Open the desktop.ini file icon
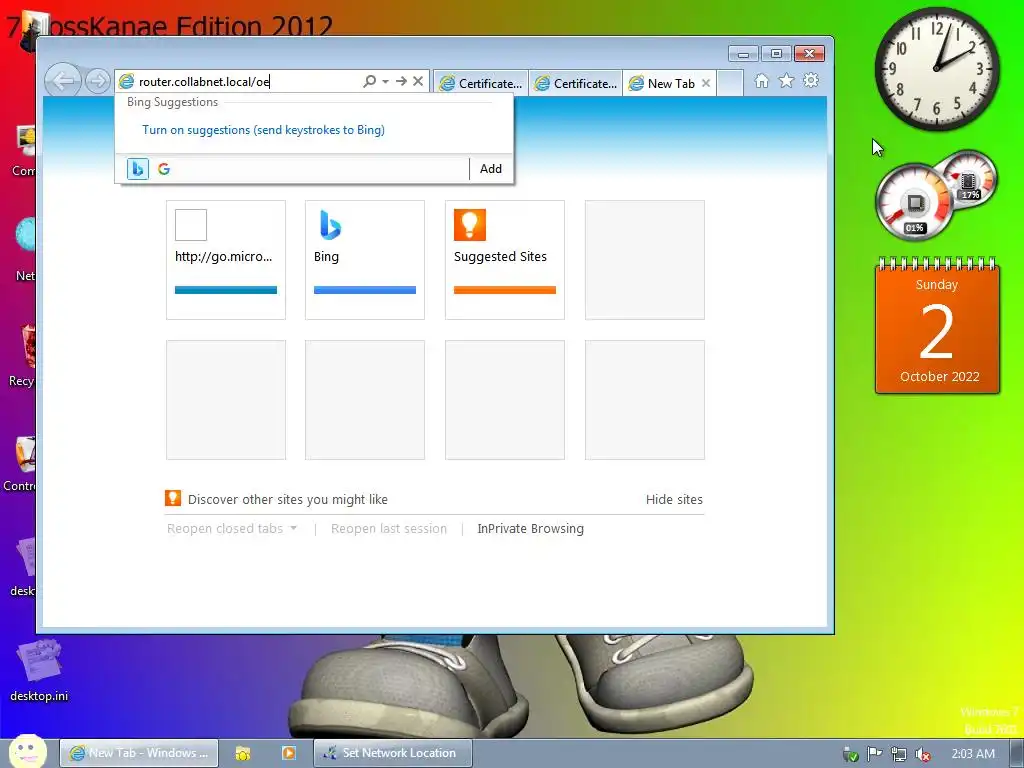 coord(39,671)
